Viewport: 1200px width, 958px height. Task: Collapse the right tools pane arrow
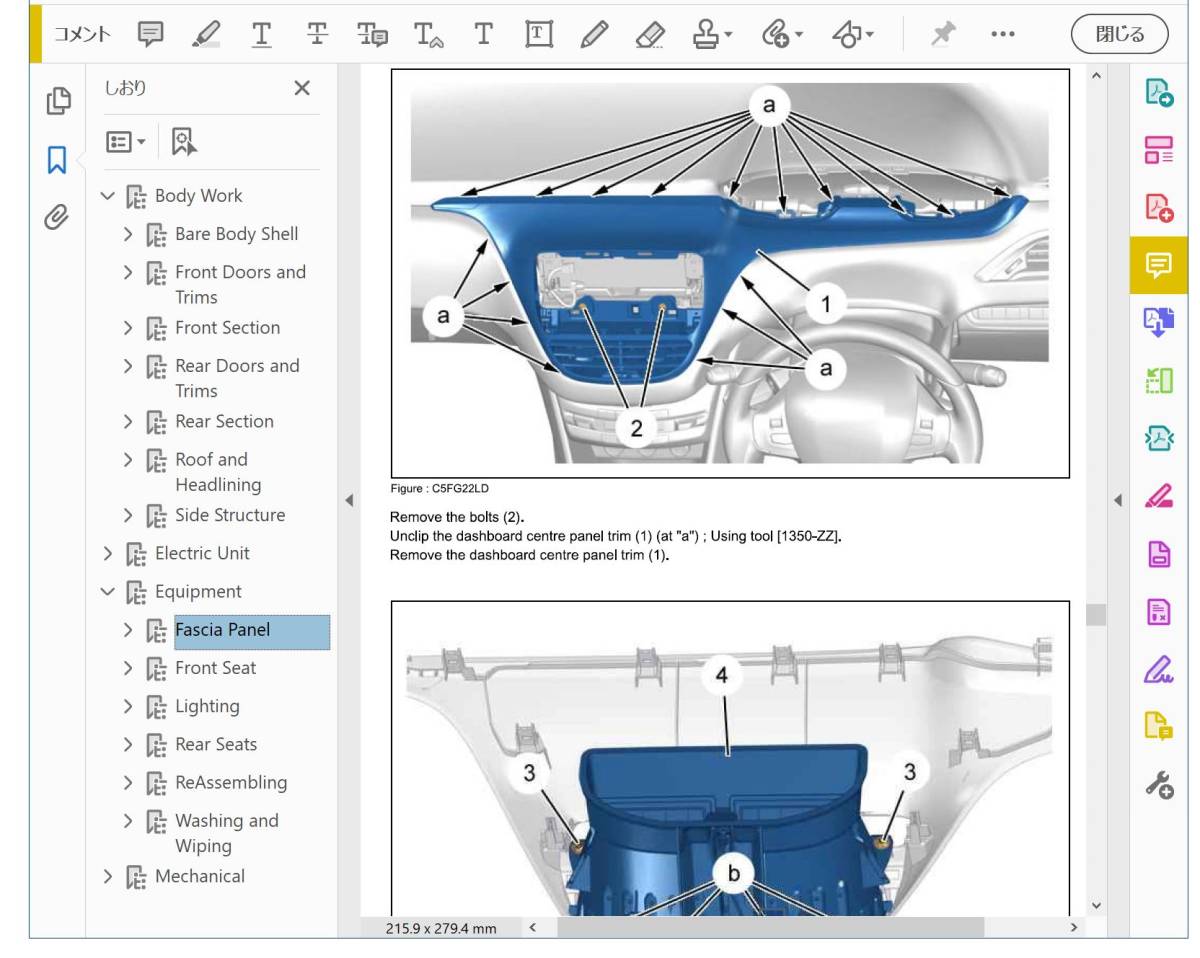pos(1118,499)
